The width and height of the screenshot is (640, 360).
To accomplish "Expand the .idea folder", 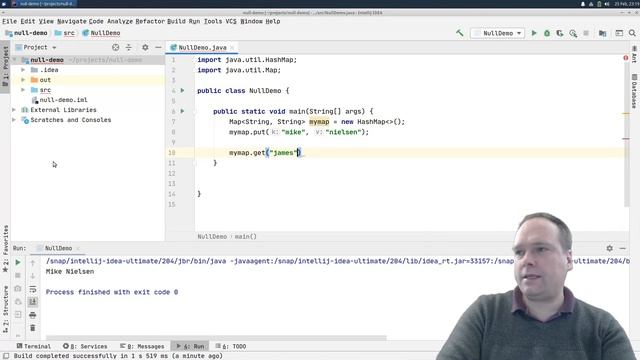I will click(x=23, y=70).
